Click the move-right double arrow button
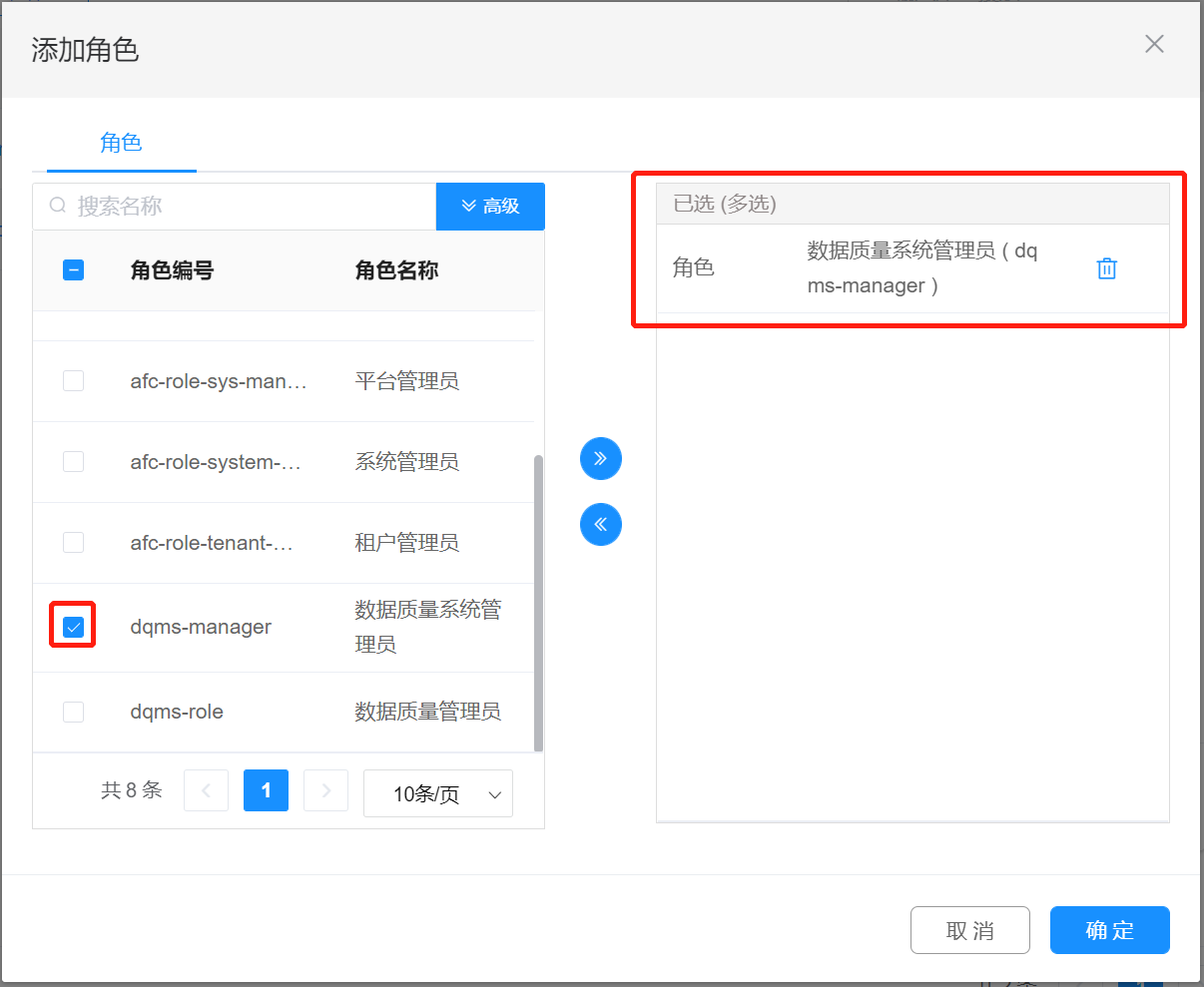The image size is (1204, 987). 601,459
